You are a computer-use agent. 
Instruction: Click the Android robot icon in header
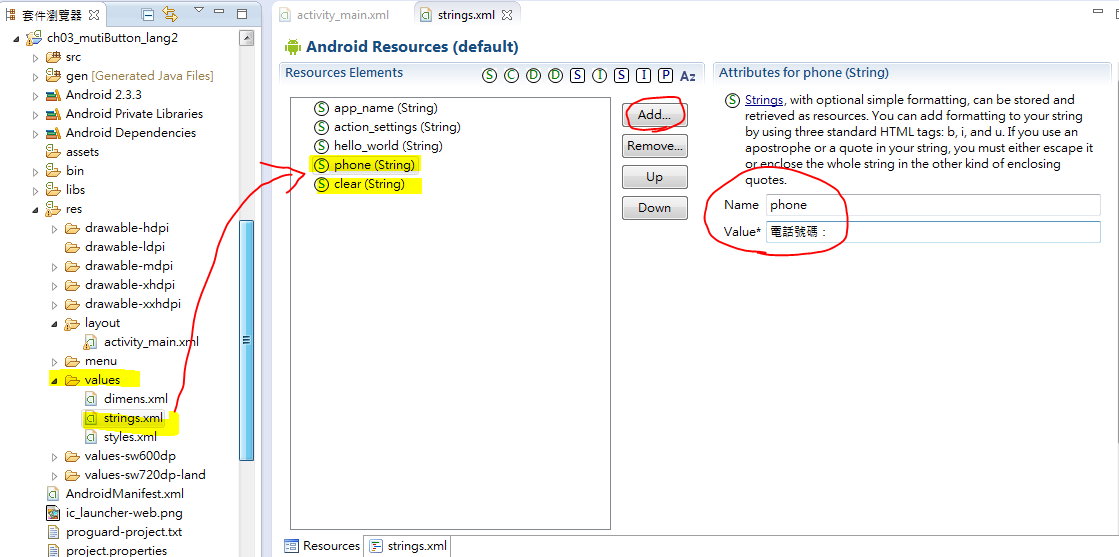click(x=292, y=47)
